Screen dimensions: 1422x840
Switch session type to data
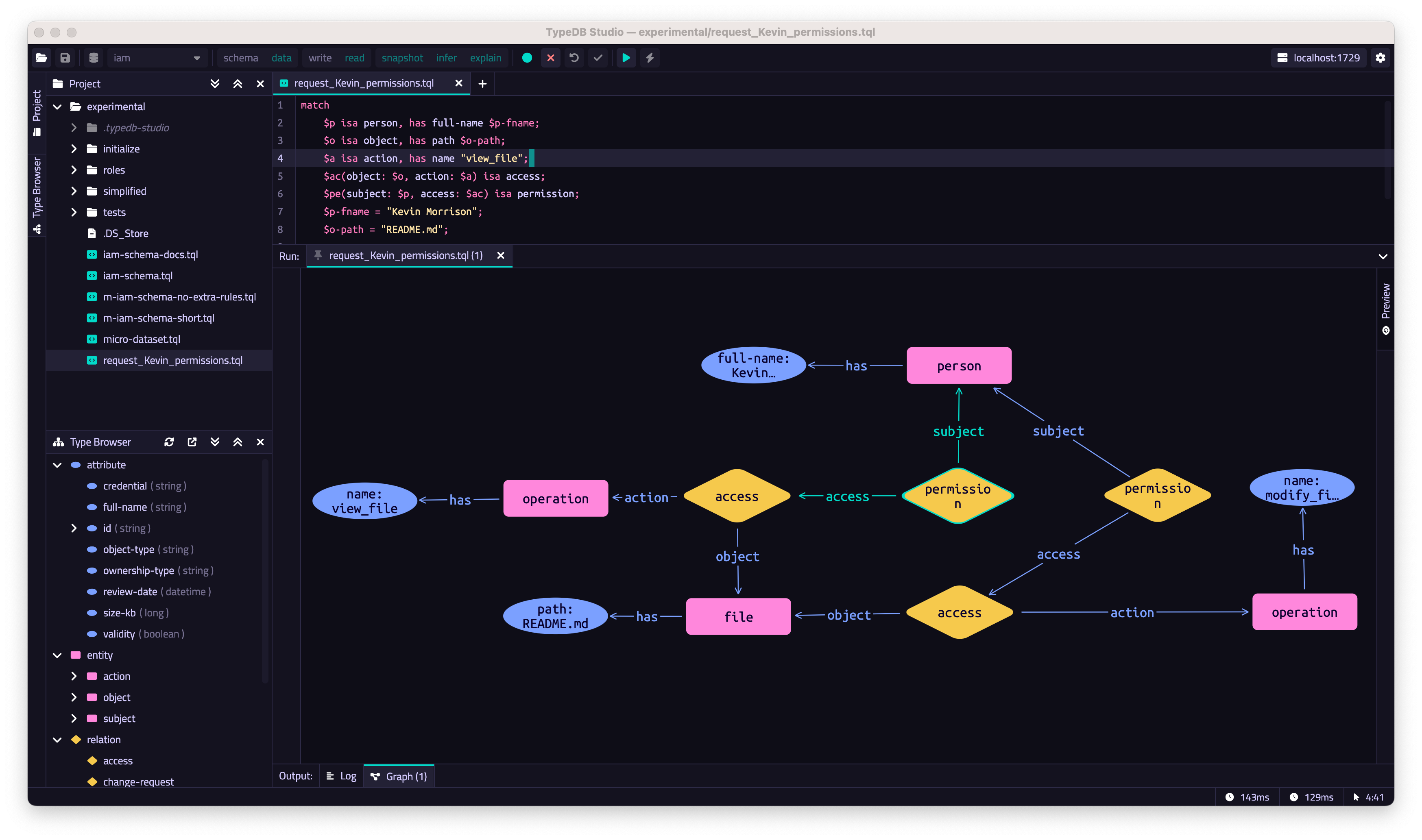281,58
